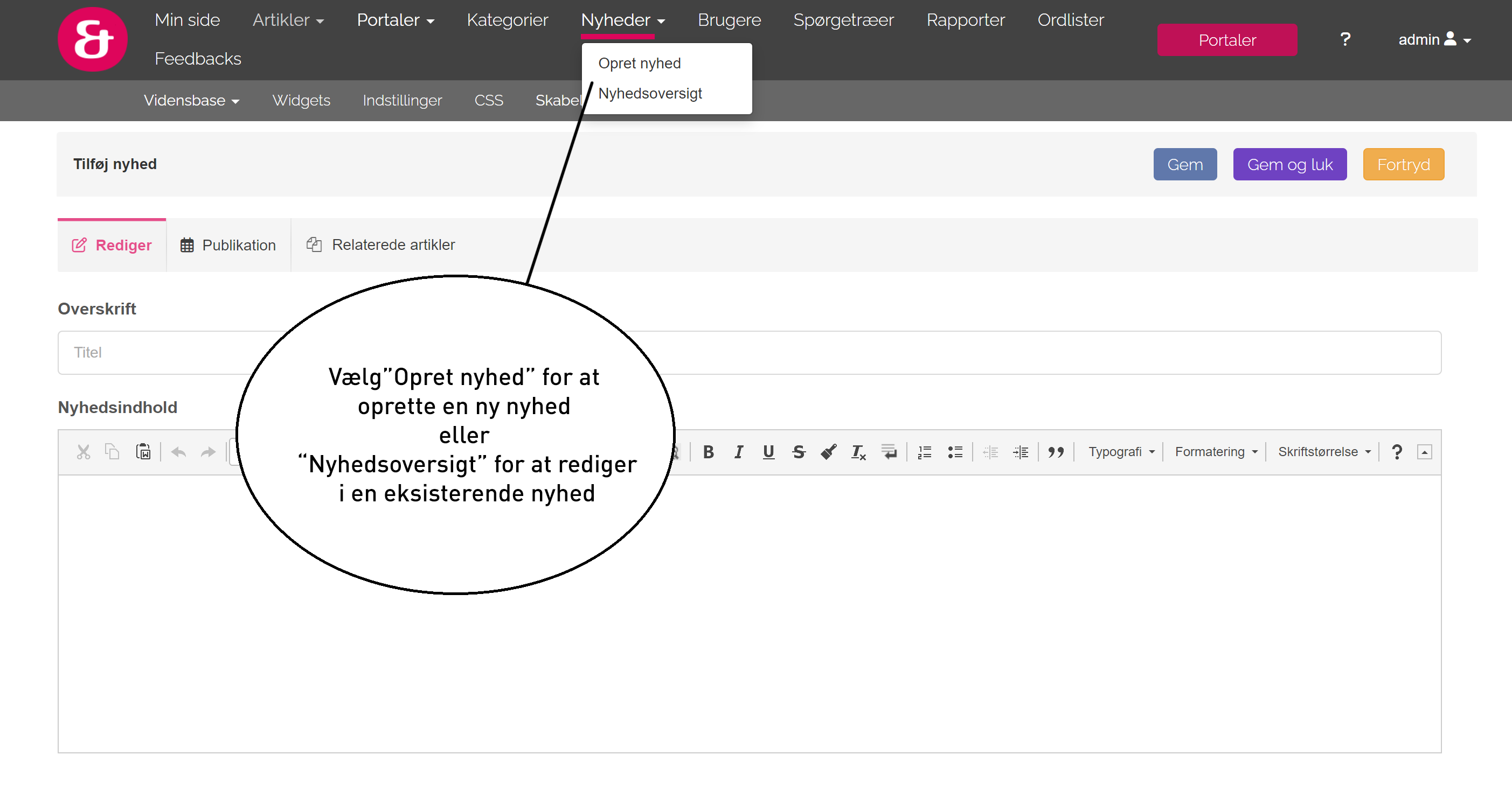
Task: Apply Underline formatting in editor
Action: pos(768,452)
